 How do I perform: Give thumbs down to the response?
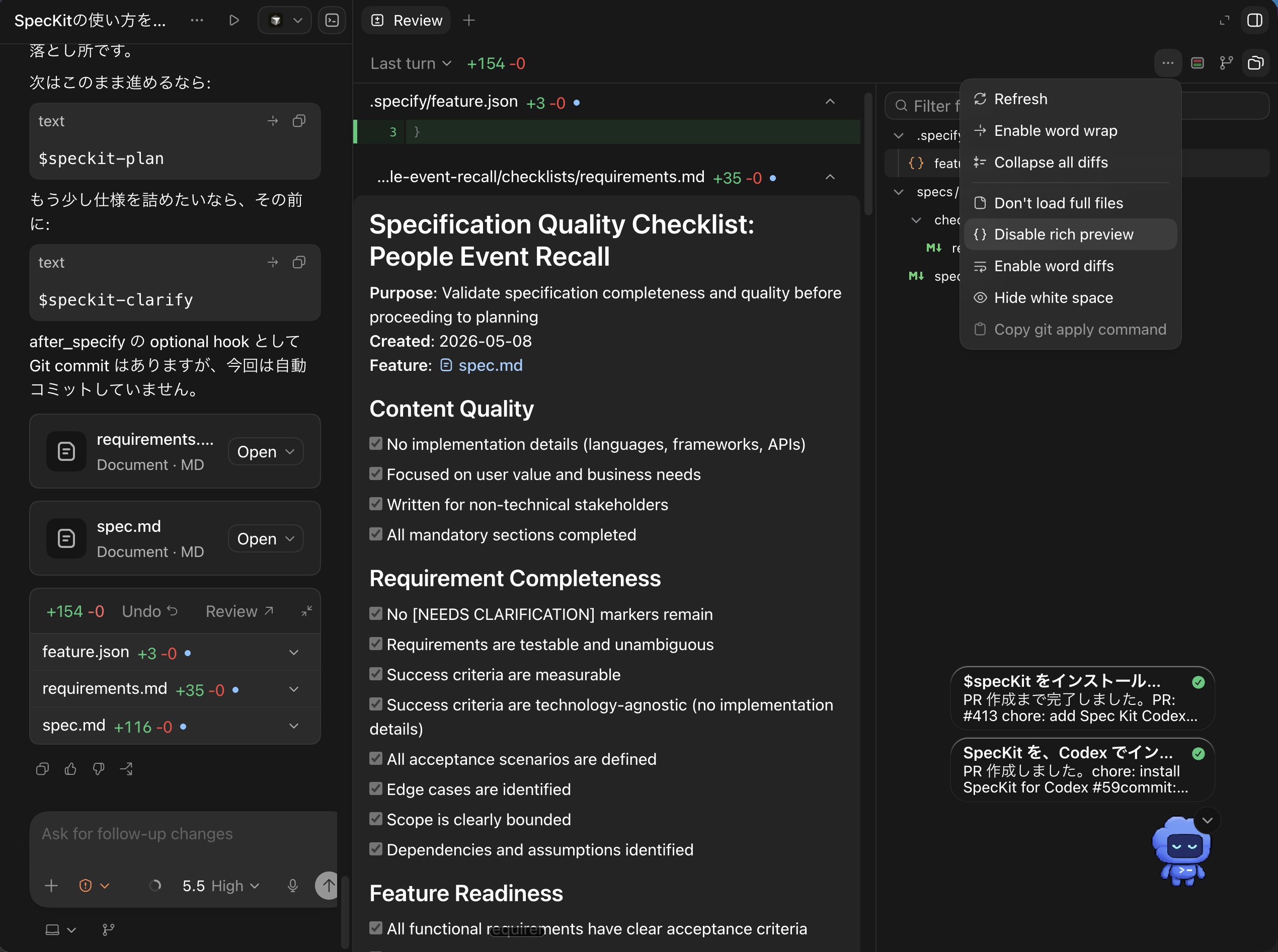point(99,769)
